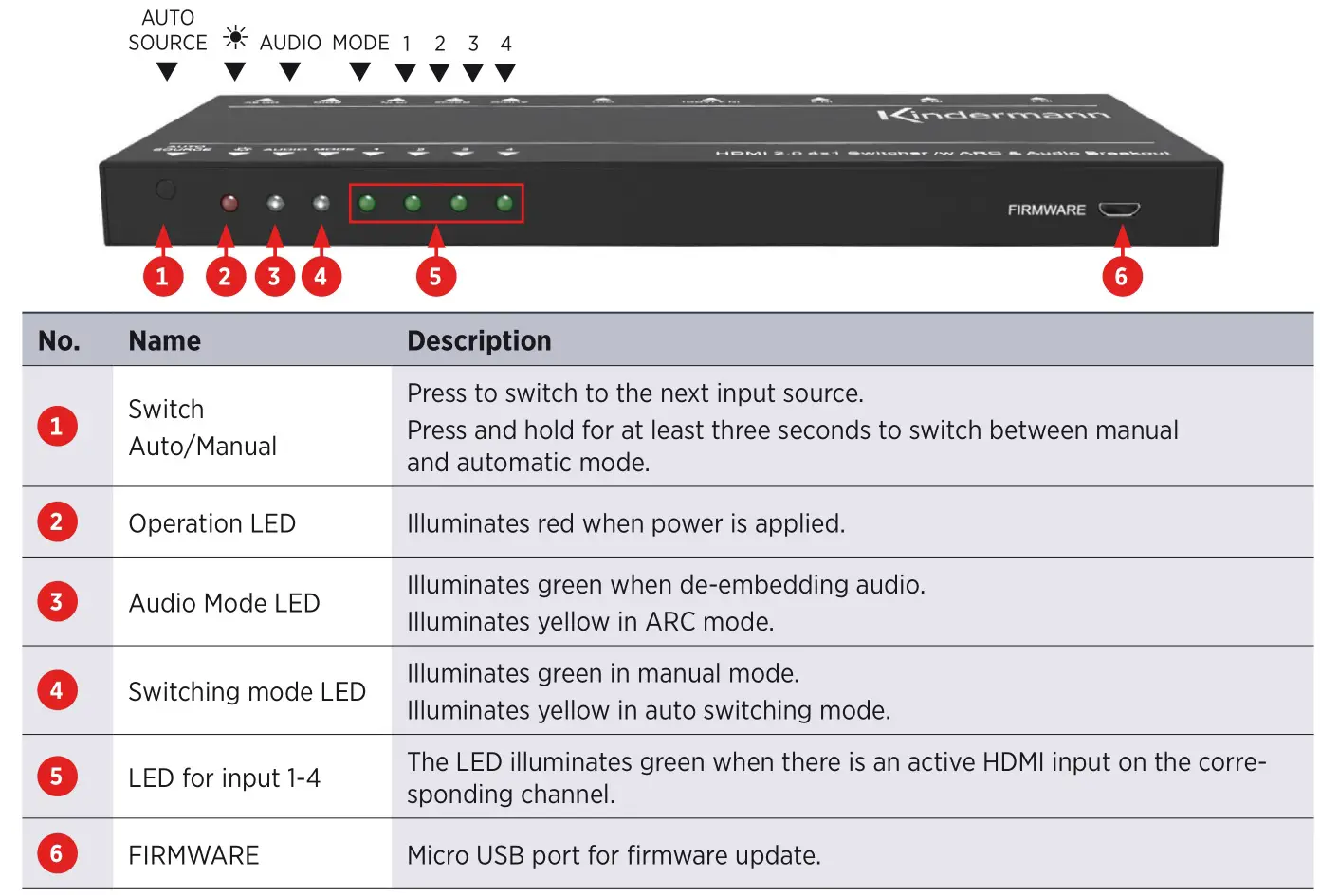Click the fourth green input LED
This screenshot has height=896, width=1320.
[504, 203]
